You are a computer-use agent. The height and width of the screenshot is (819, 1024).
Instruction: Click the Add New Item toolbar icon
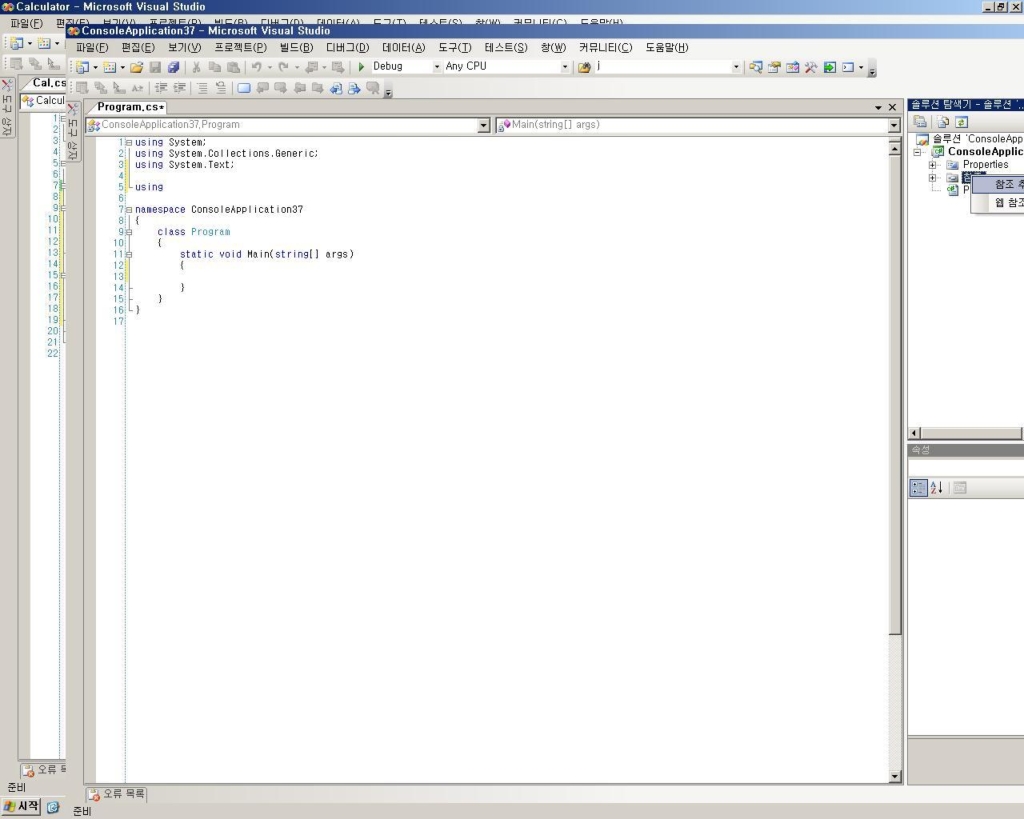[x=110, y=67]
